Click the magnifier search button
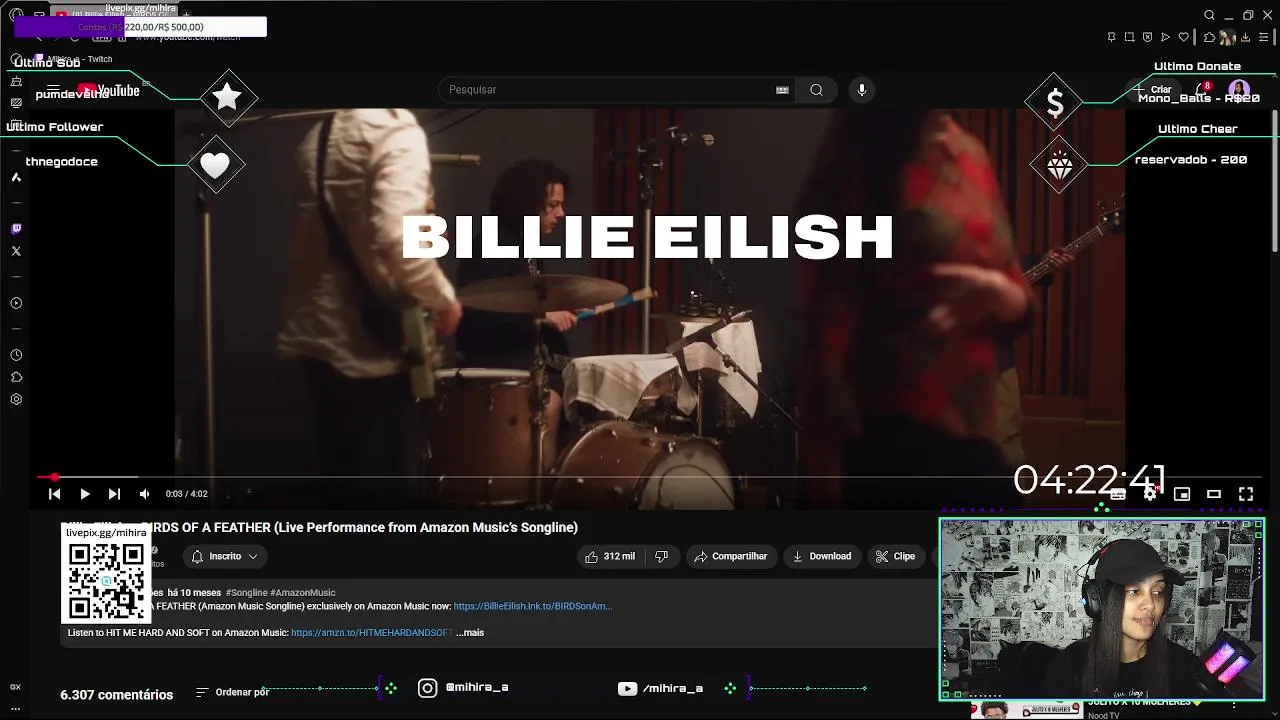 point(817,90)
